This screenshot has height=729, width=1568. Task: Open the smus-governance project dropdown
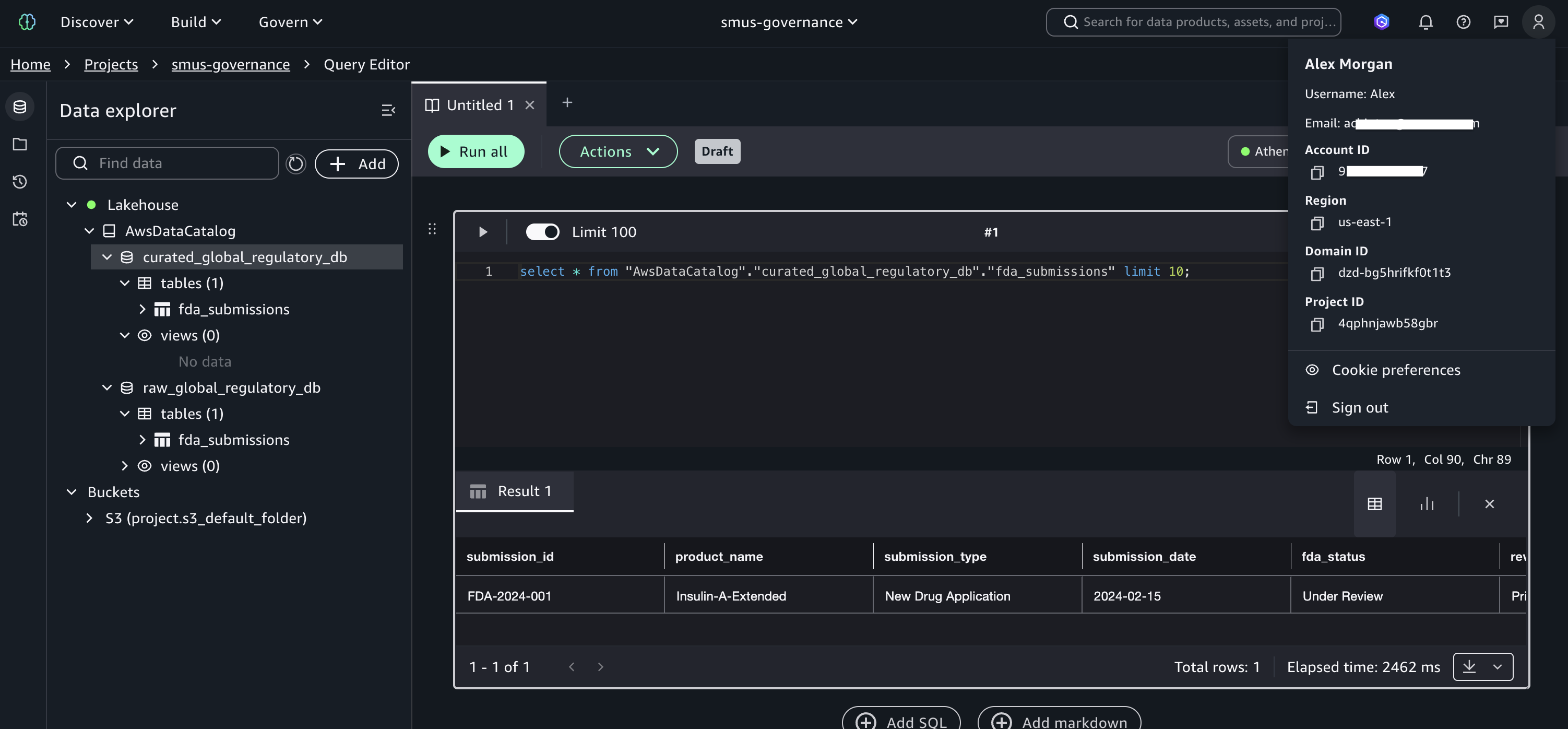pos(789,22)
